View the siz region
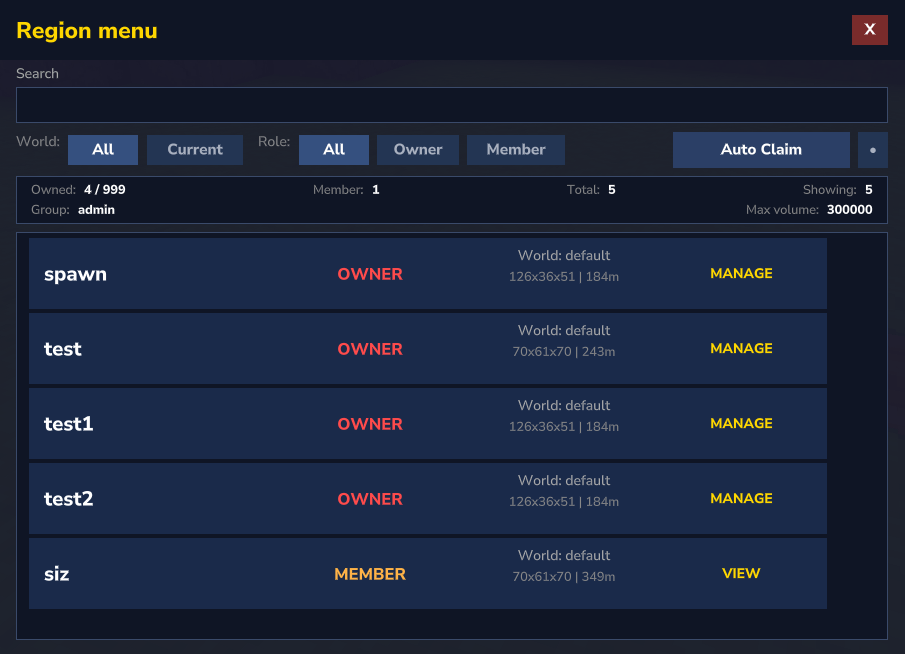The height and width of the screenshot is (654, 905). point(741,573)
